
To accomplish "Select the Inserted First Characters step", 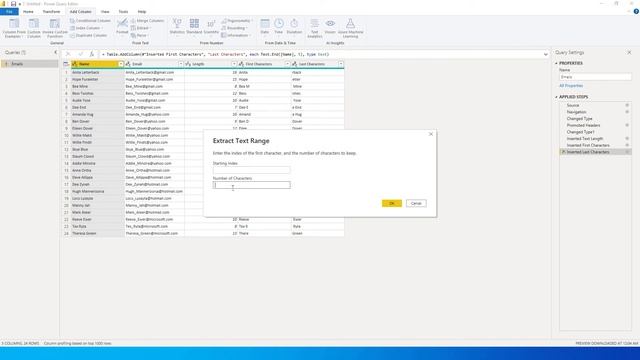I will coord(588,145).
